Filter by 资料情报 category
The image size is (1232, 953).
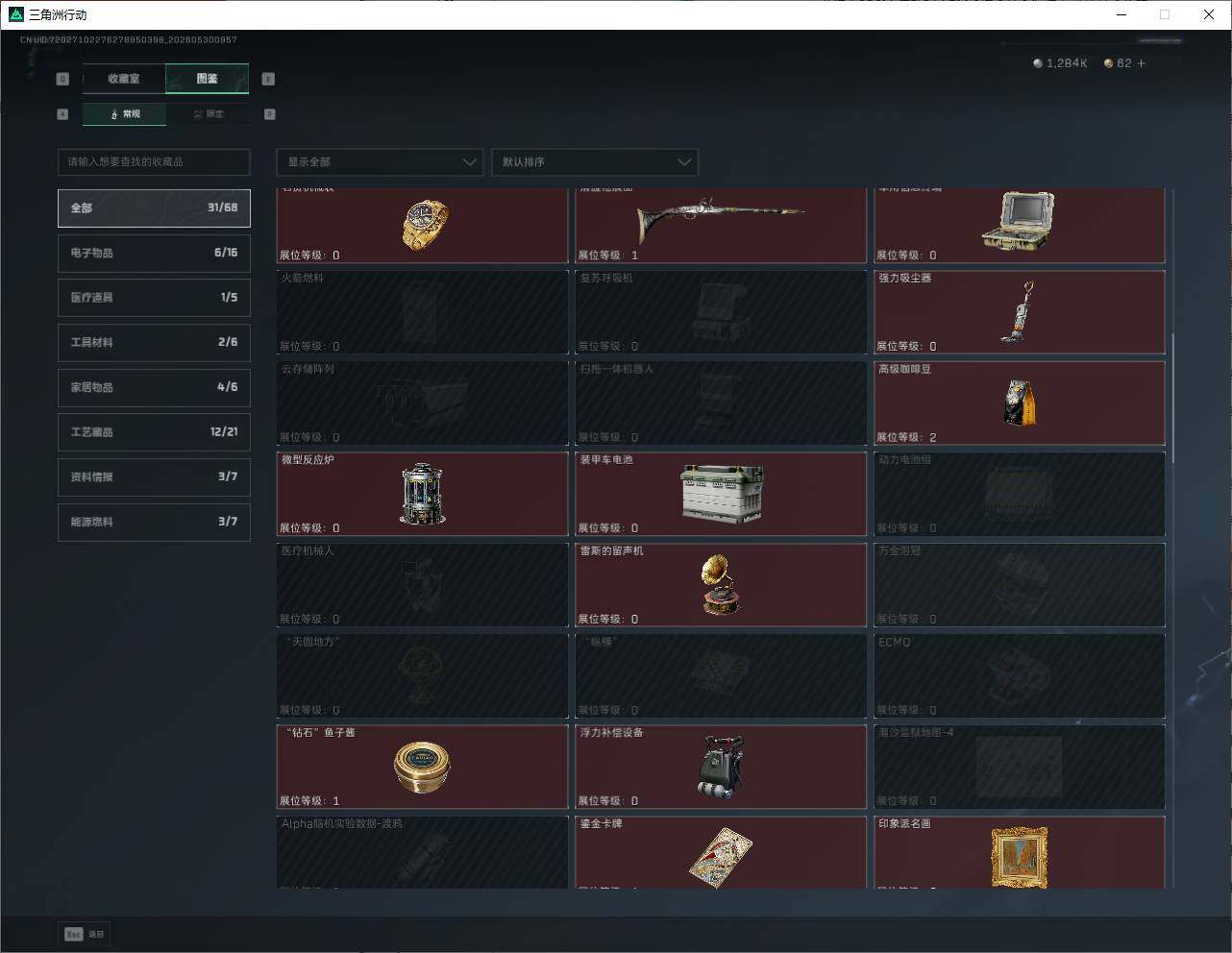click(x=154, y=476)
